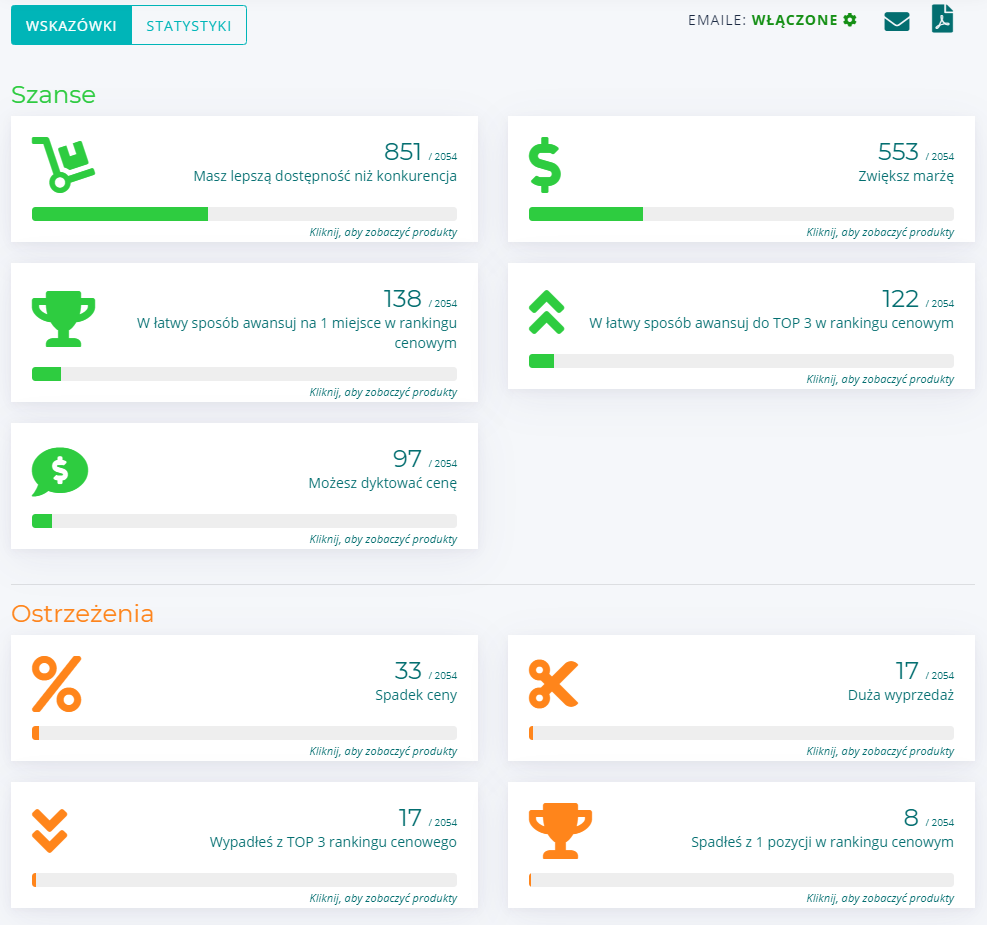Viewport: 987px width, 925px height.
Task: Export report via the PDF icon
Action: (942, 19)
